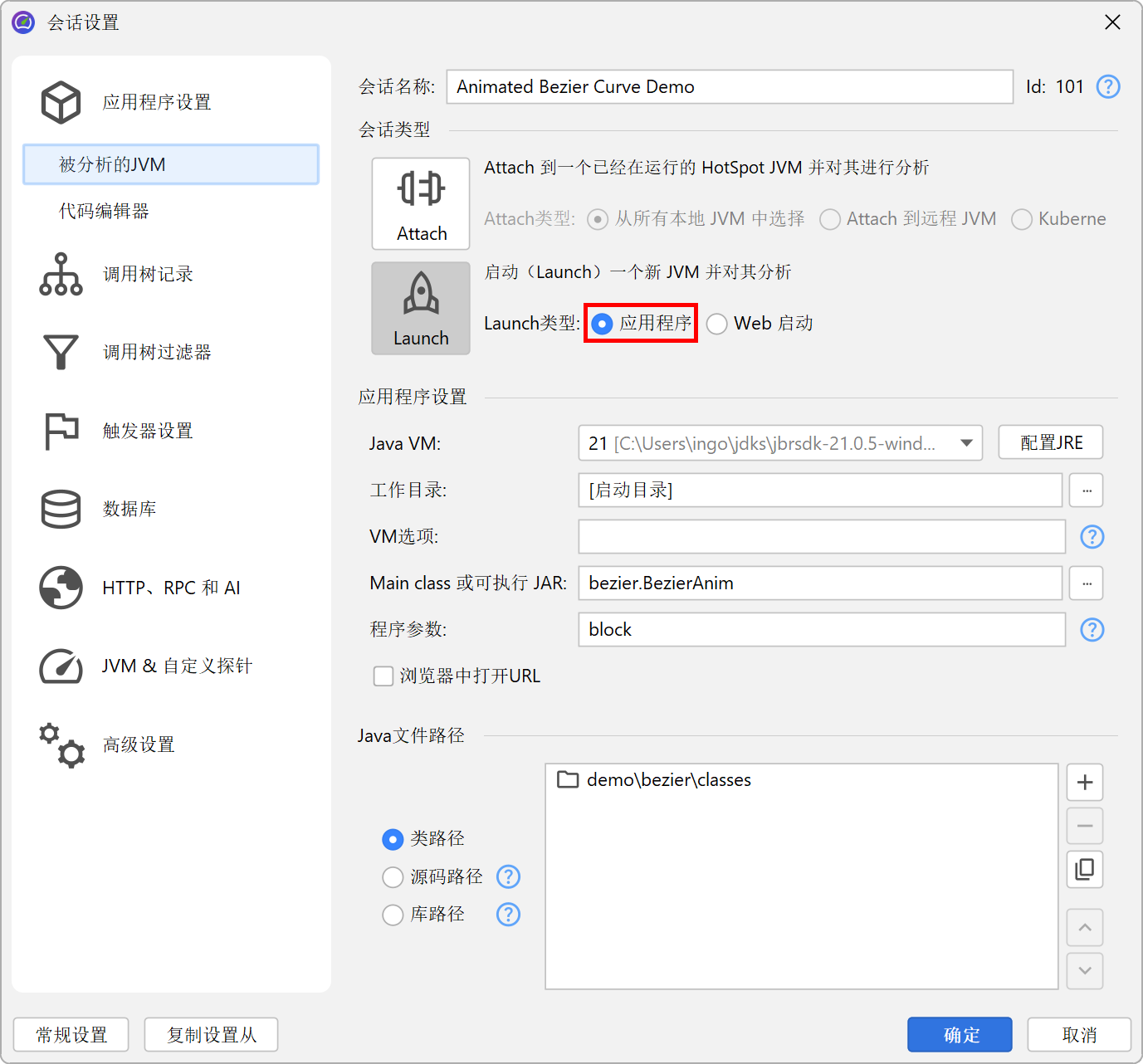Open browse button for Main class field
The height and width of the screenshot is (1064, 1143).
tap(1086, 583)
